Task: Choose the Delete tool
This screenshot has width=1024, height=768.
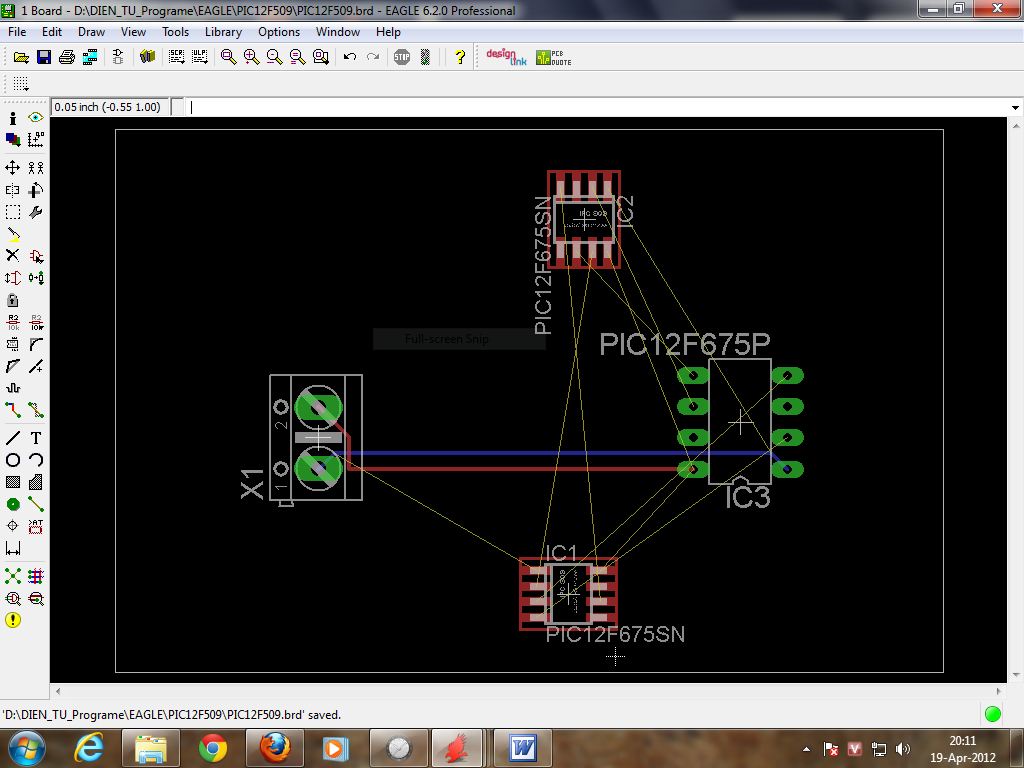Action: coord(13,256)
